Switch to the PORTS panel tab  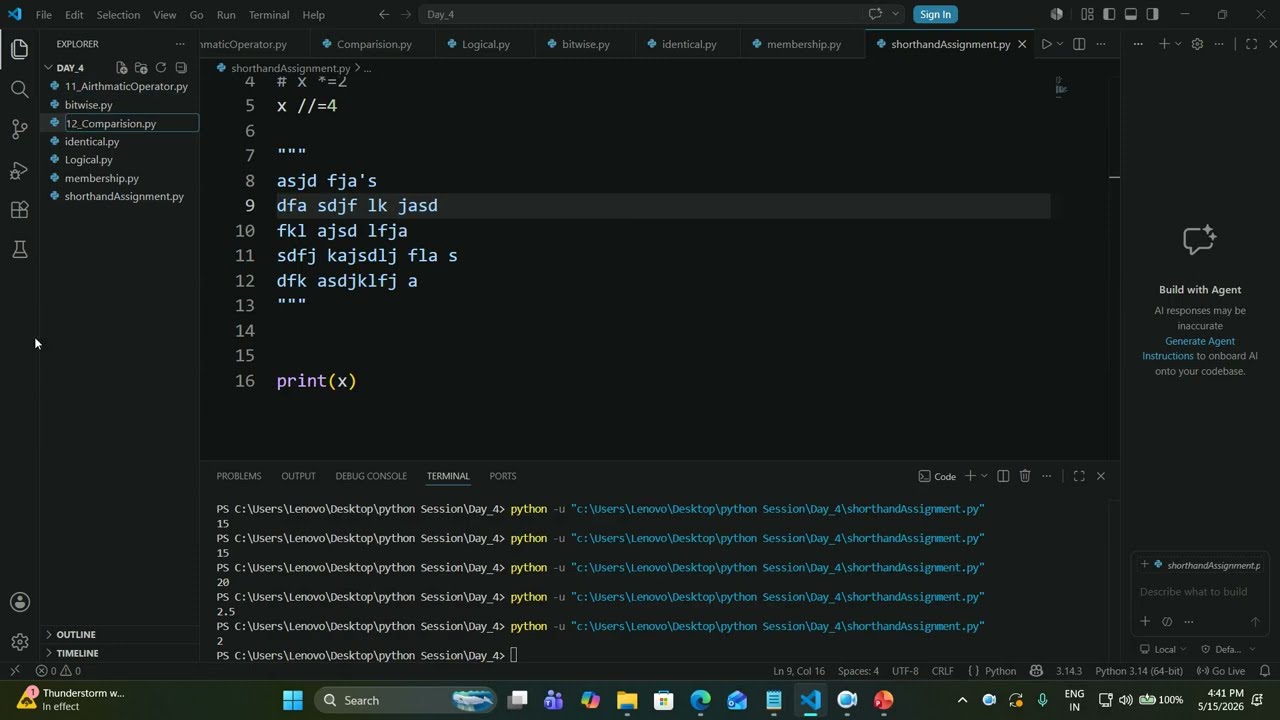pyautogui.click(x=503, y=476)
